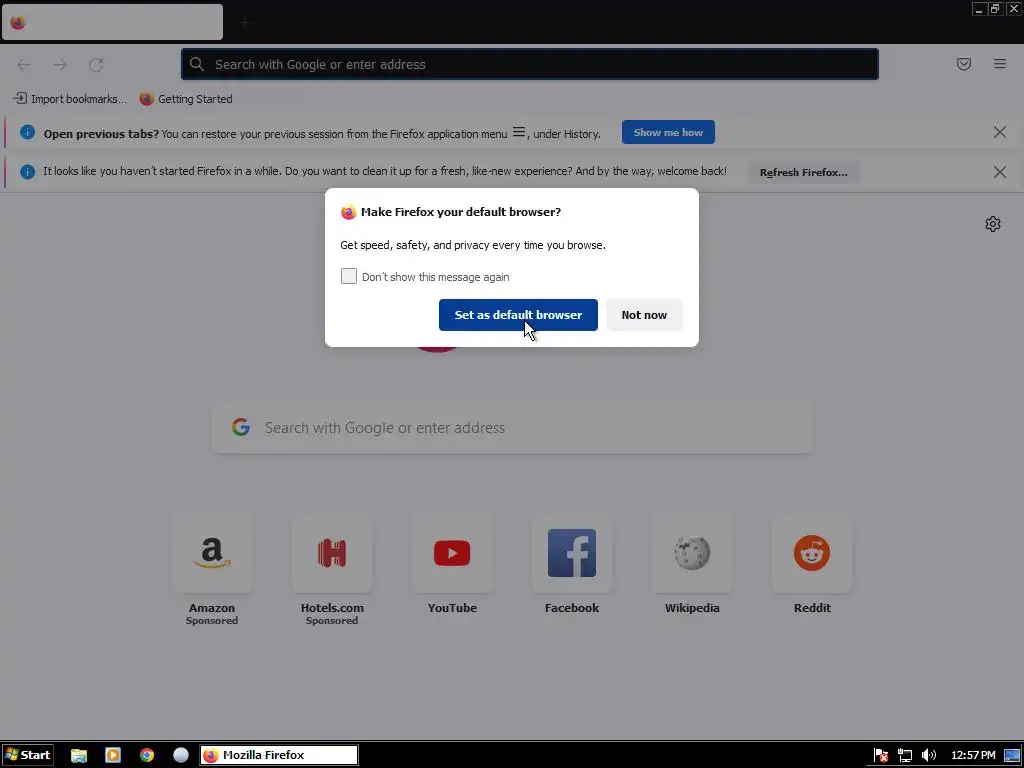This screenshot has width=1024, height=768.
Task: Open the Save to Pocket icon
Action: (964, 64)
